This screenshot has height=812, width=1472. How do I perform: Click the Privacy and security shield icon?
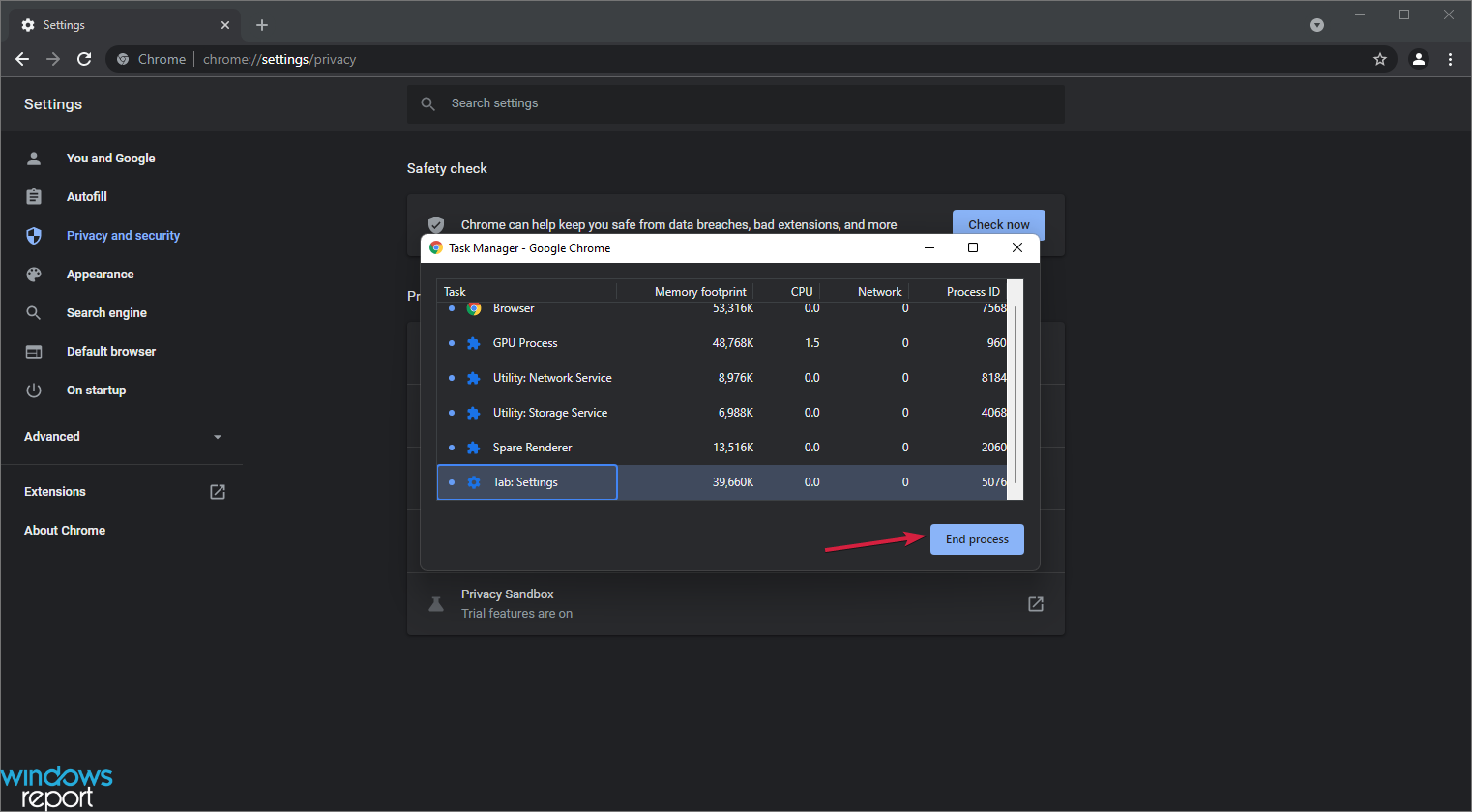click(34, 235)
